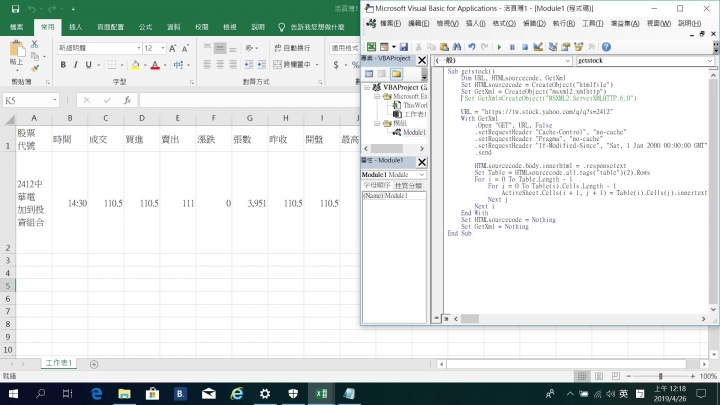720x405 pixels.
Task: Open the Name Box K5 dropdown arrow
Action: point(55,100)
